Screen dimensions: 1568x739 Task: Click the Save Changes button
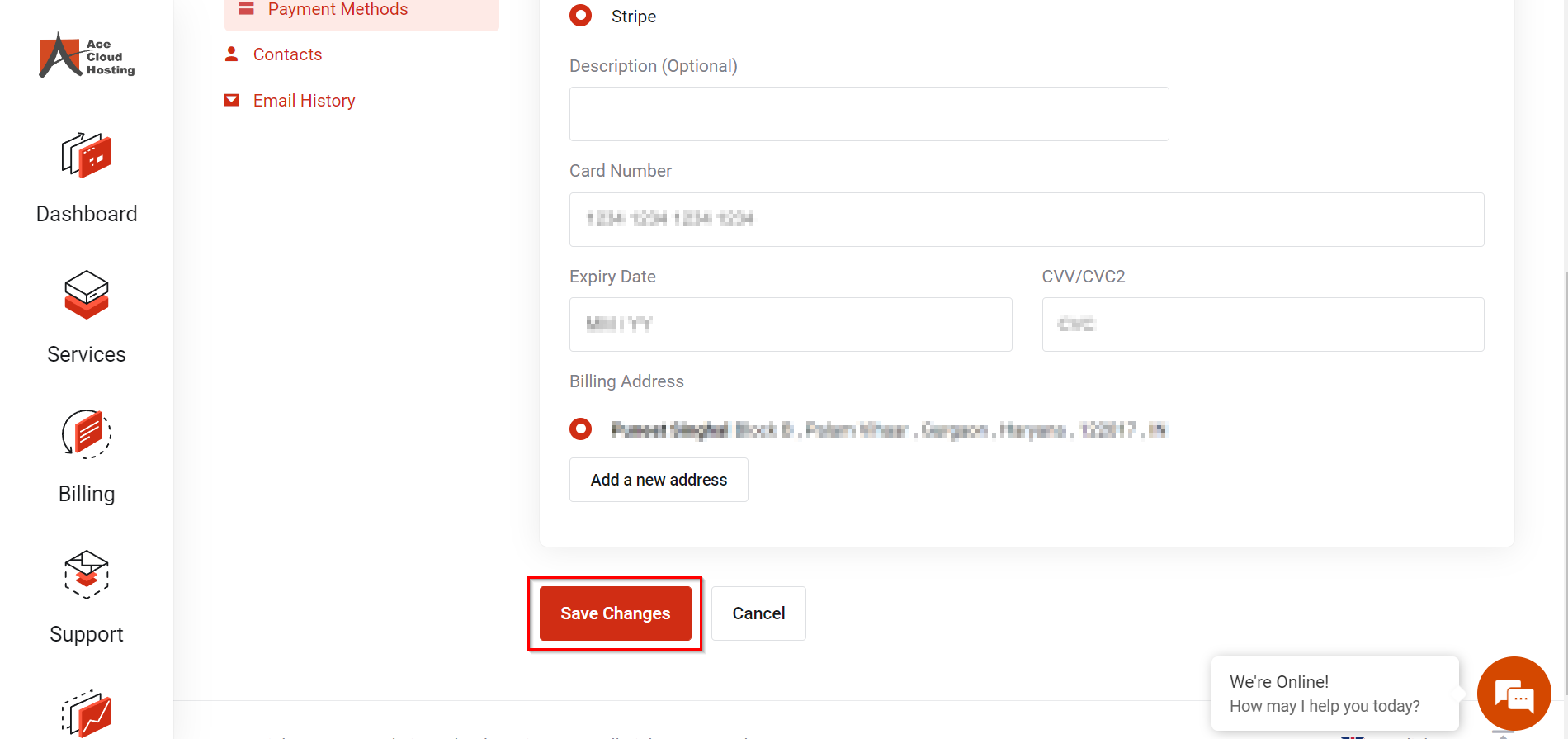point(615,613)
